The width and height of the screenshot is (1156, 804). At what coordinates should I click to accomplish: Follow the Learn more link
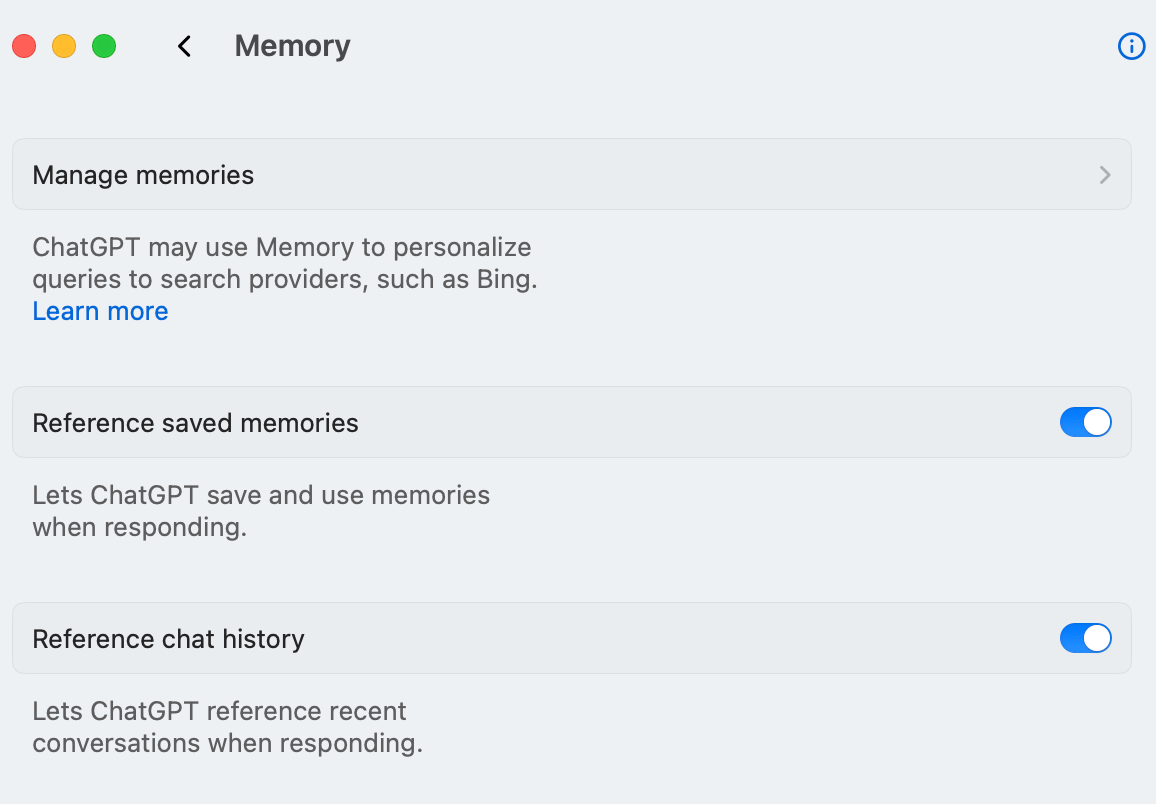(100, 311)
